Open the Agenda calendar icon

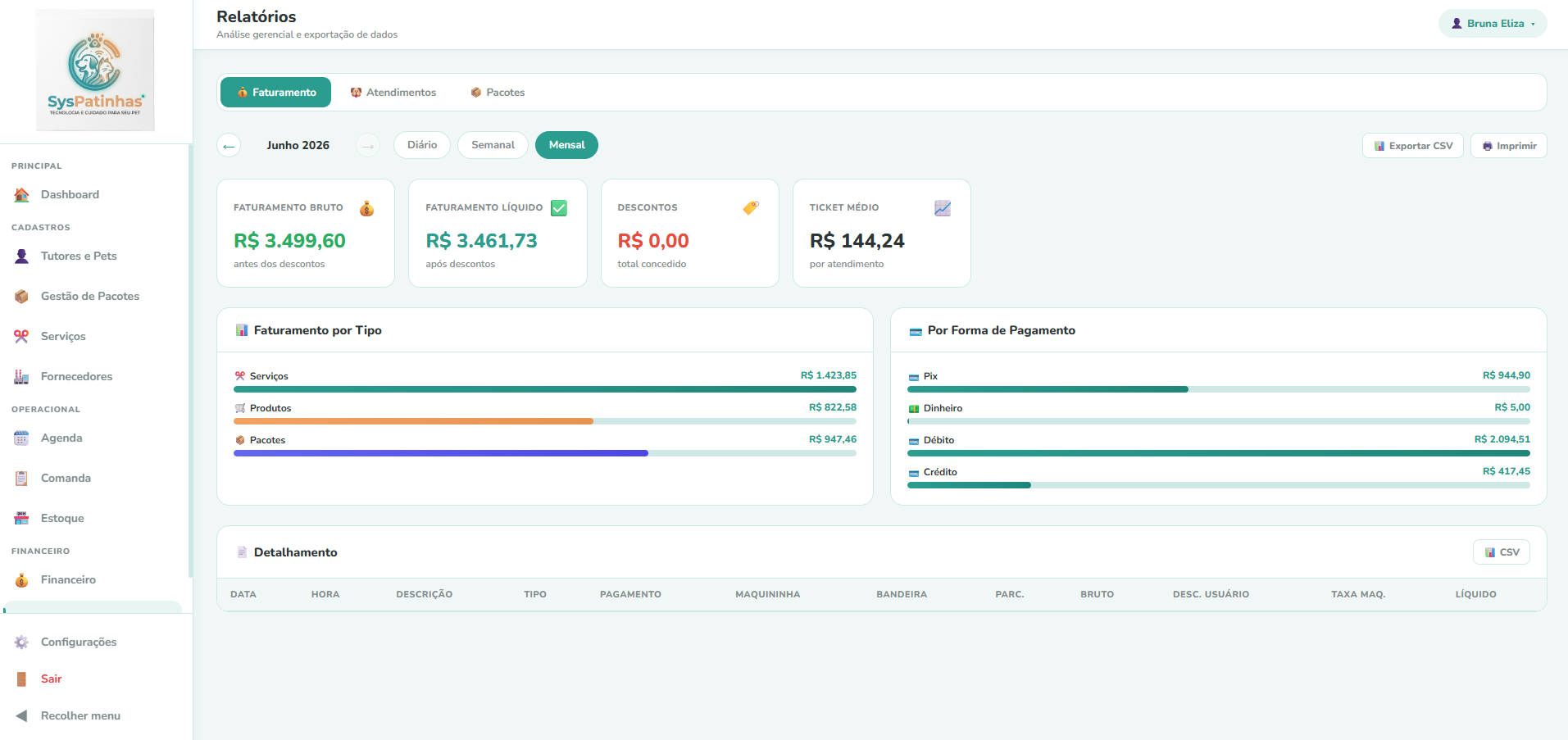(x=21, y=438)
